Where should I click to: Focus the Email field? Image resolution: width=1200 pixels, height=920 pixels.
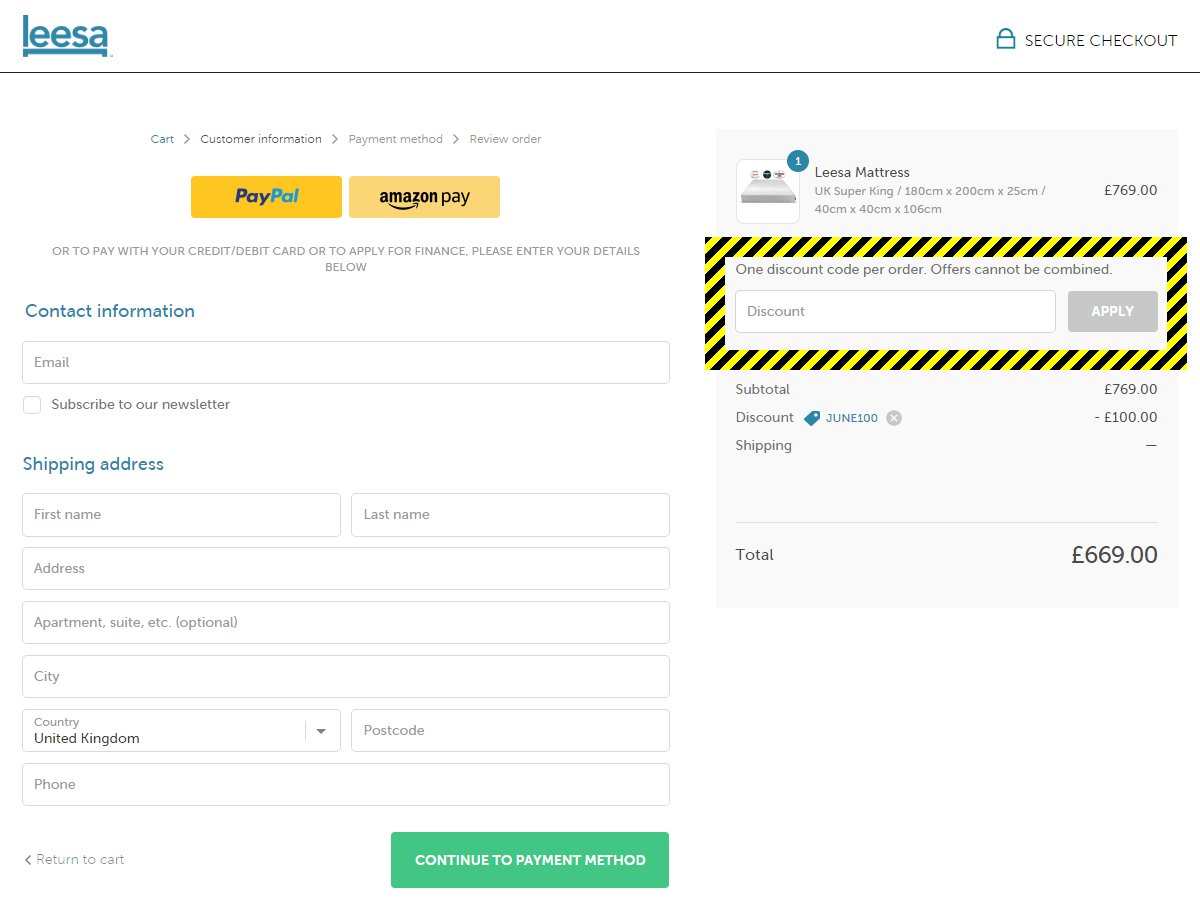[x=346, y=362]
